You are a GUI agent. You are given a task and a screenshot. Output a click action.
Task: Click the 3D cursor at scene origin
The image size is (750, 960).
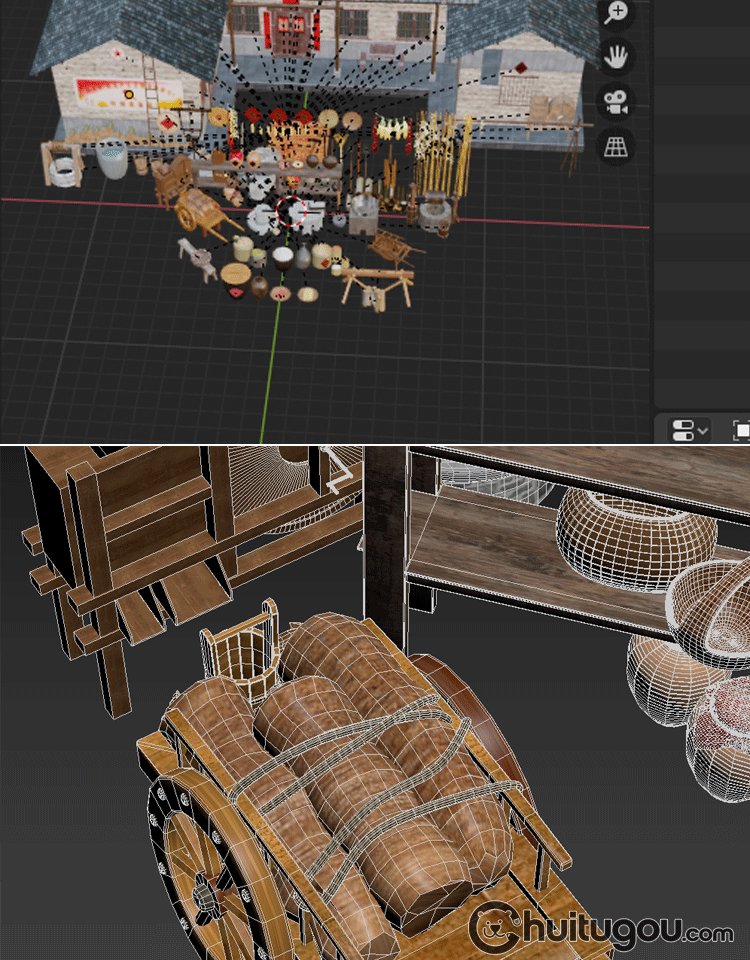[291, 212]
